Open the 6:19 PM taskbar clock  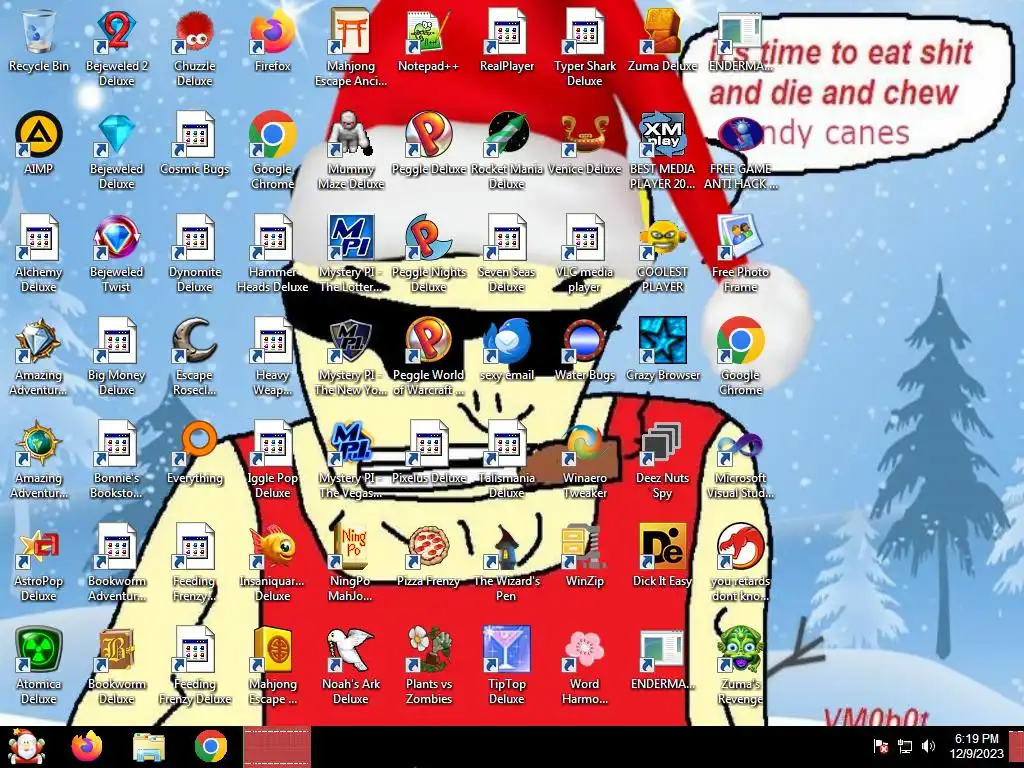pos(976,746)
